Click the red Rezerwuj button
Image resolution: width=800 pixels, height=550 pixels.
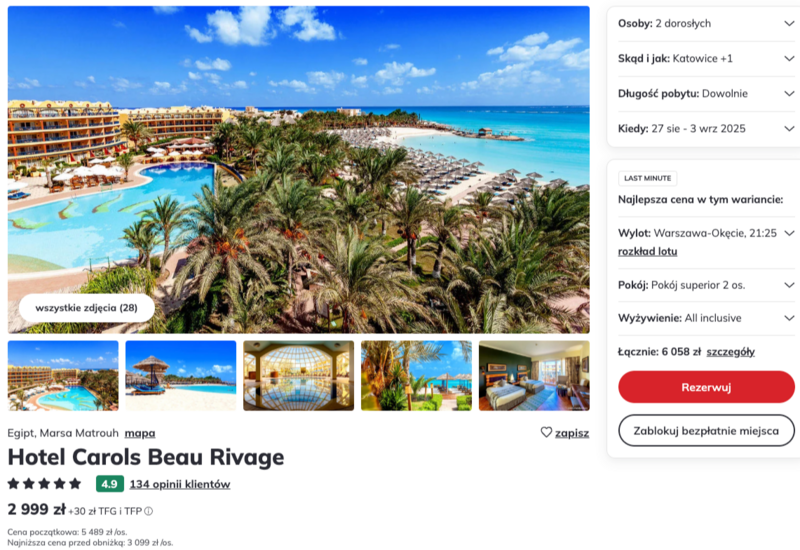[x=706, y=387]
